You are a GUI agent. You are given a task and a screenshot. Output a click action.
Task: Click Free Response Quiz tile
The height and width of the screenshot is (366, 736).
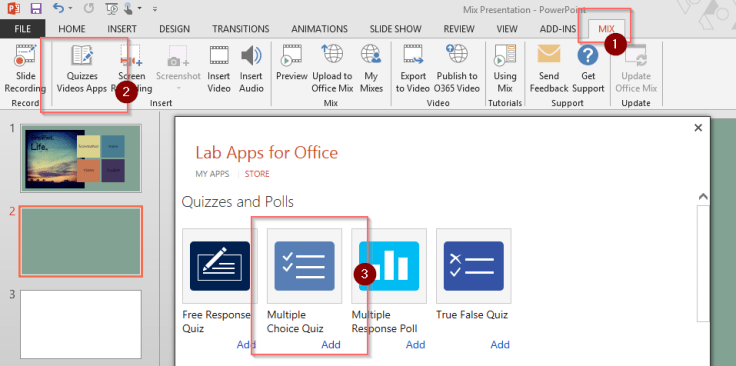[x=220, y=266]
